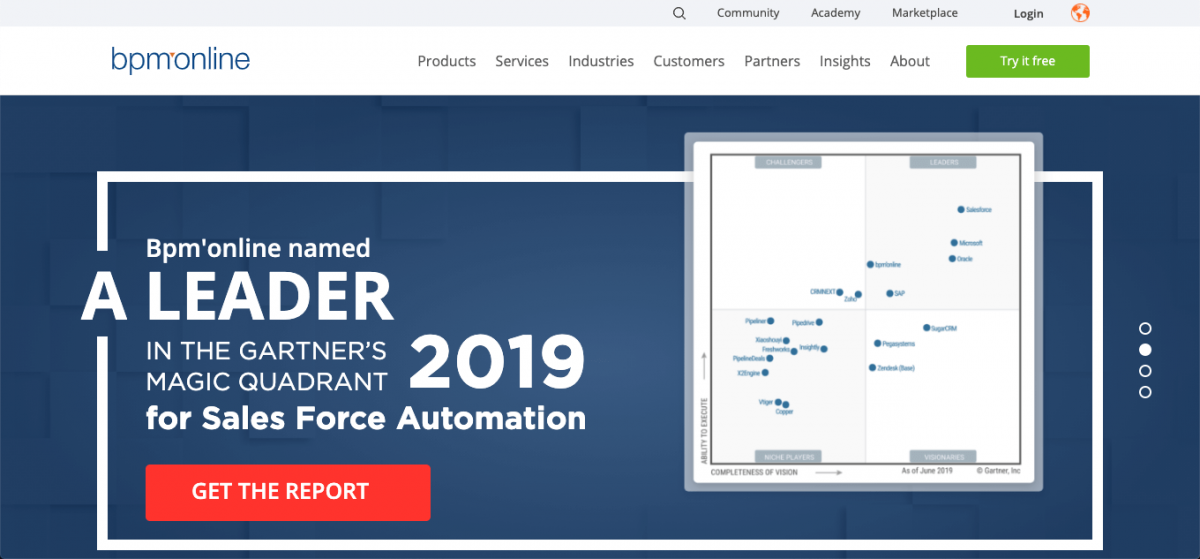The width and height of the screenshot is (1200, 559).
Task: Click the bpm'online dot in the chart
Action: (x=870, y=265)
